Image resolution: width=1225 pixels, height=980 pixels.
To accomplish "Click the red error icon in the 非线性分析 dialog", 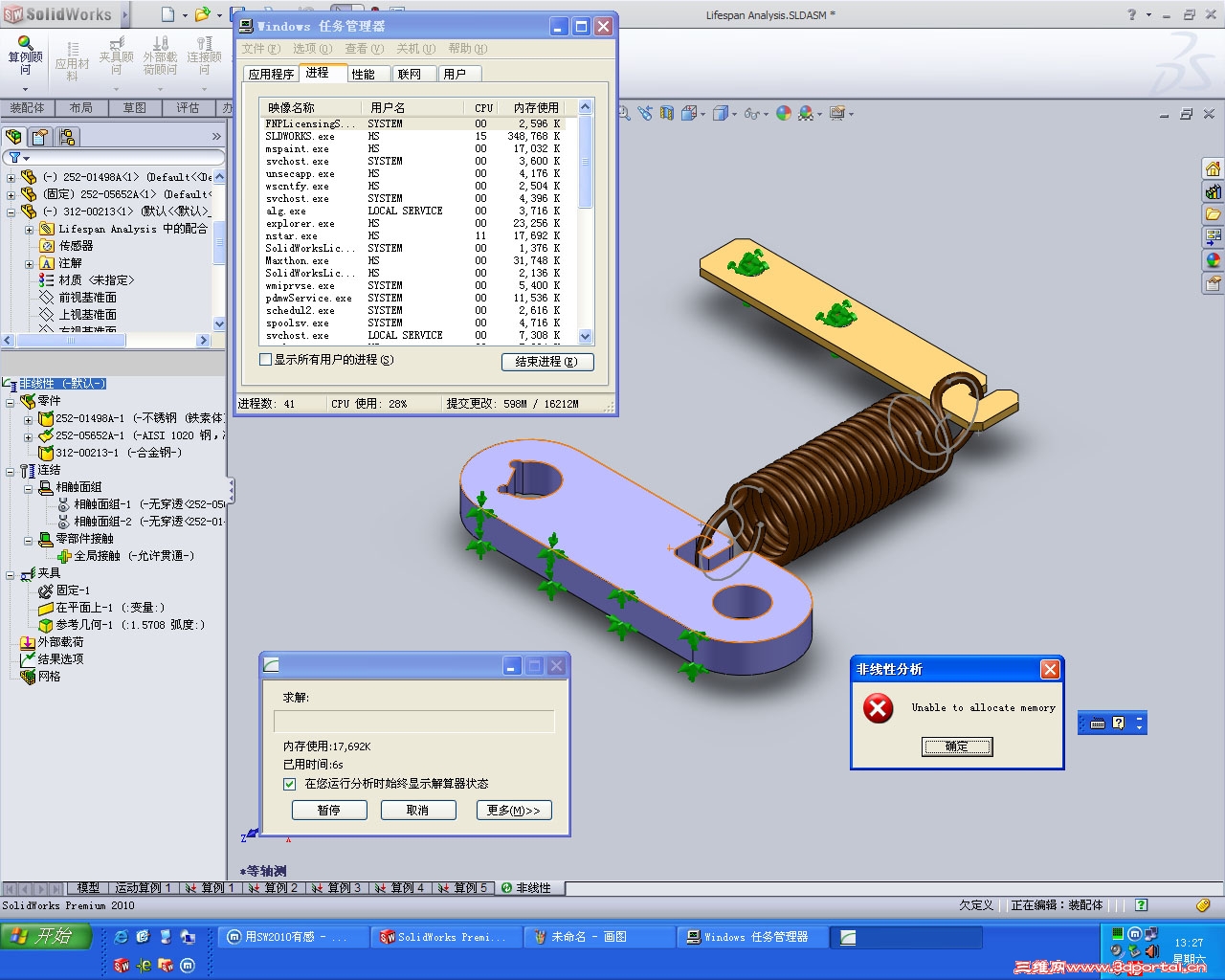I will click(878, 708).
